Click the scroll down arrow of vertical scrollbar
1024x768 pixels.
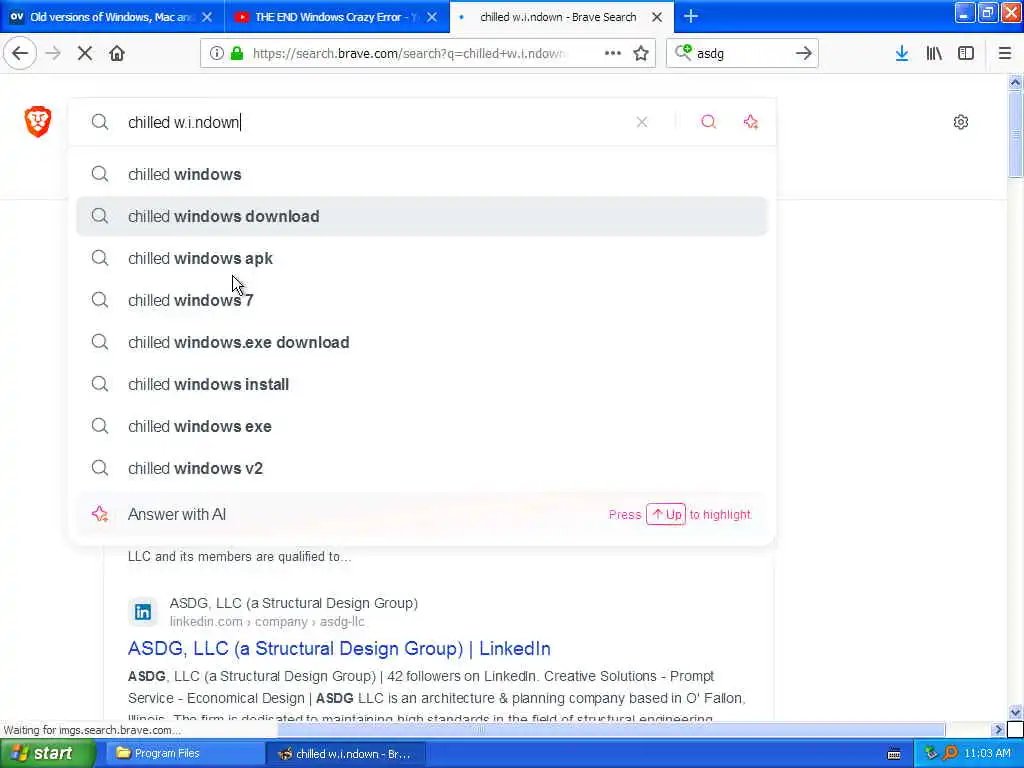[1015, 712]
